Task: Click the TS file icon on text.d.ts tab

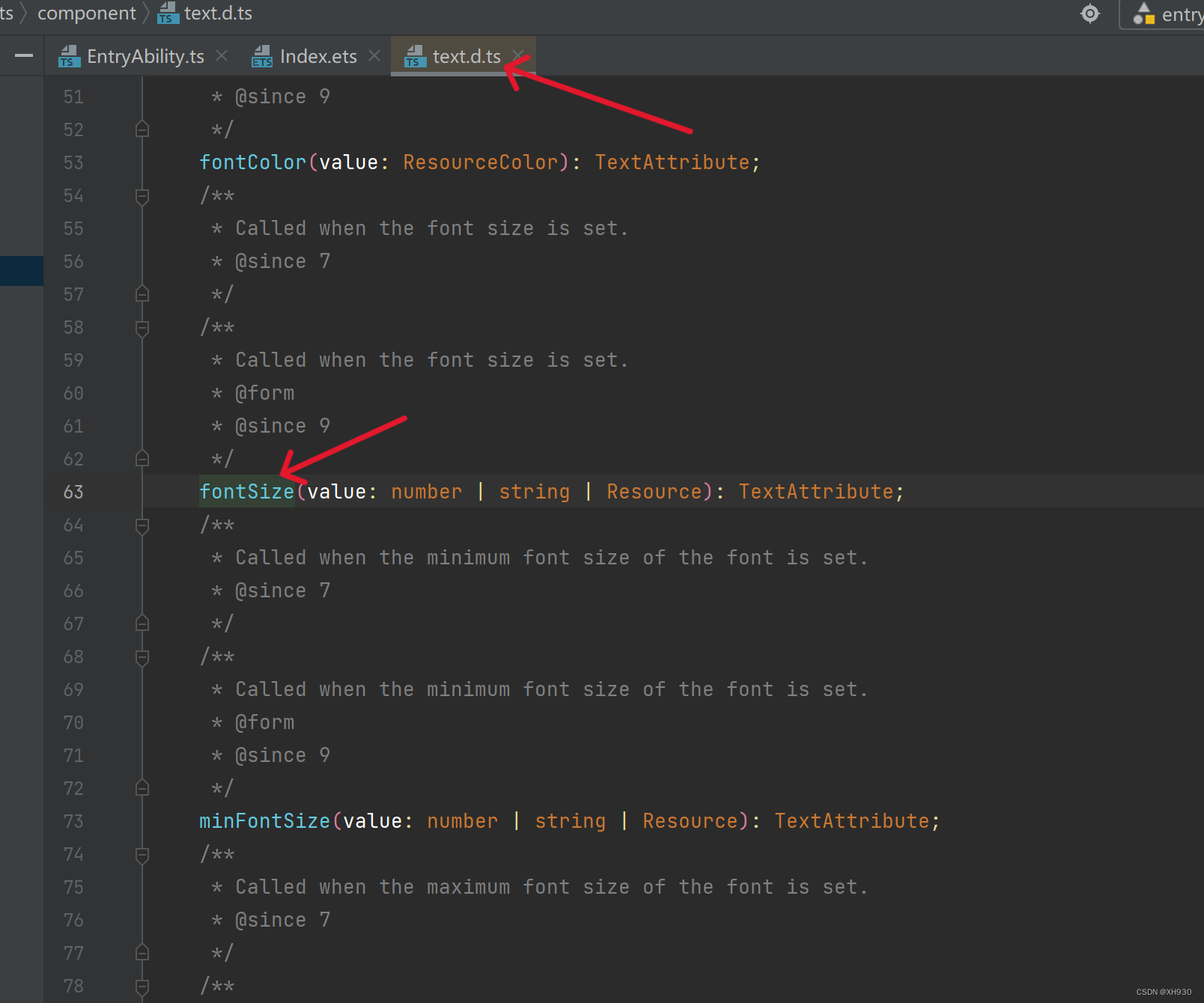Action: (415, 56)
